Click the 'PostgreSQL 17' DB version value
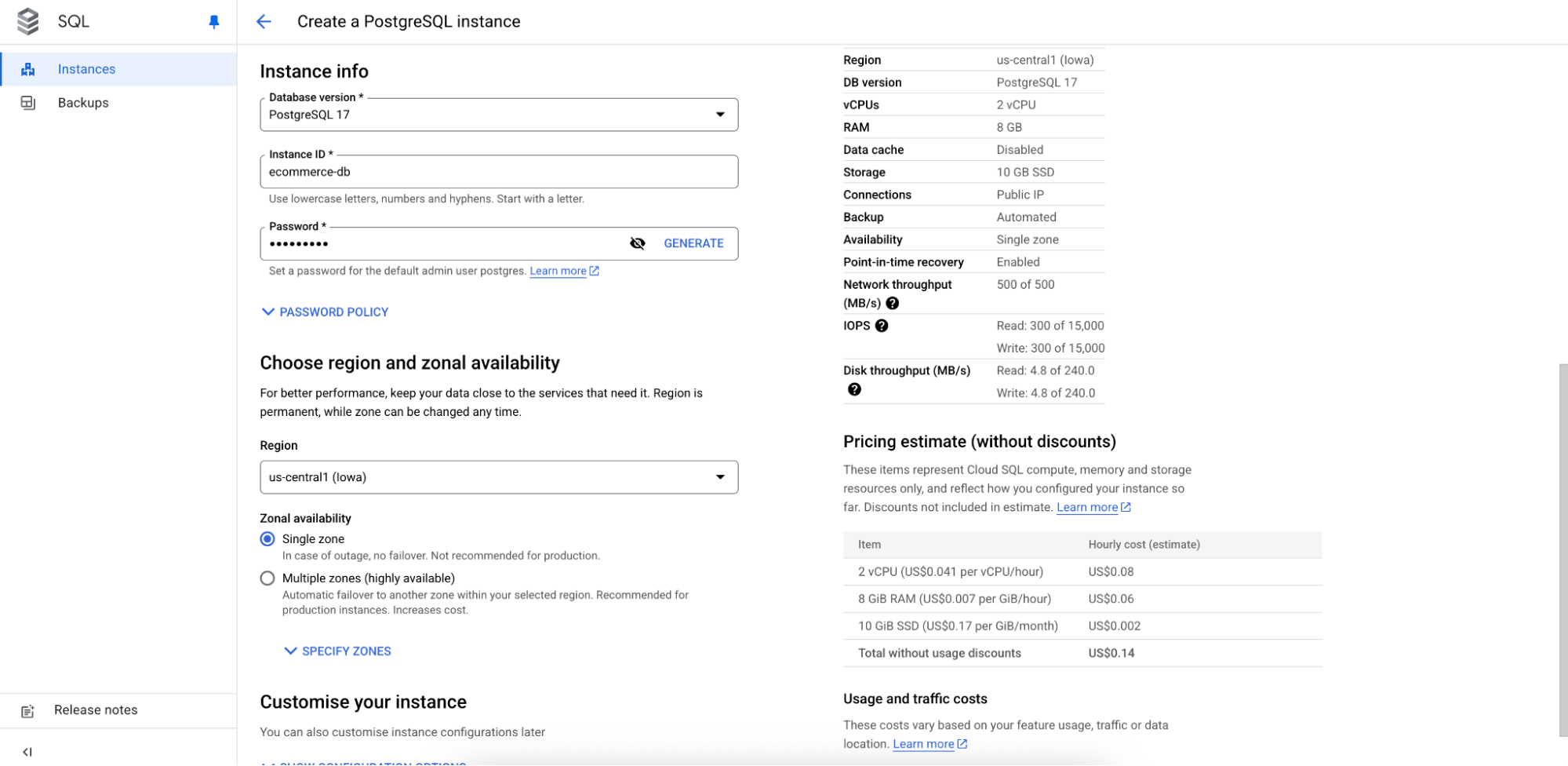Viewport: 1568px width, 766px height. pos(1037,82)
